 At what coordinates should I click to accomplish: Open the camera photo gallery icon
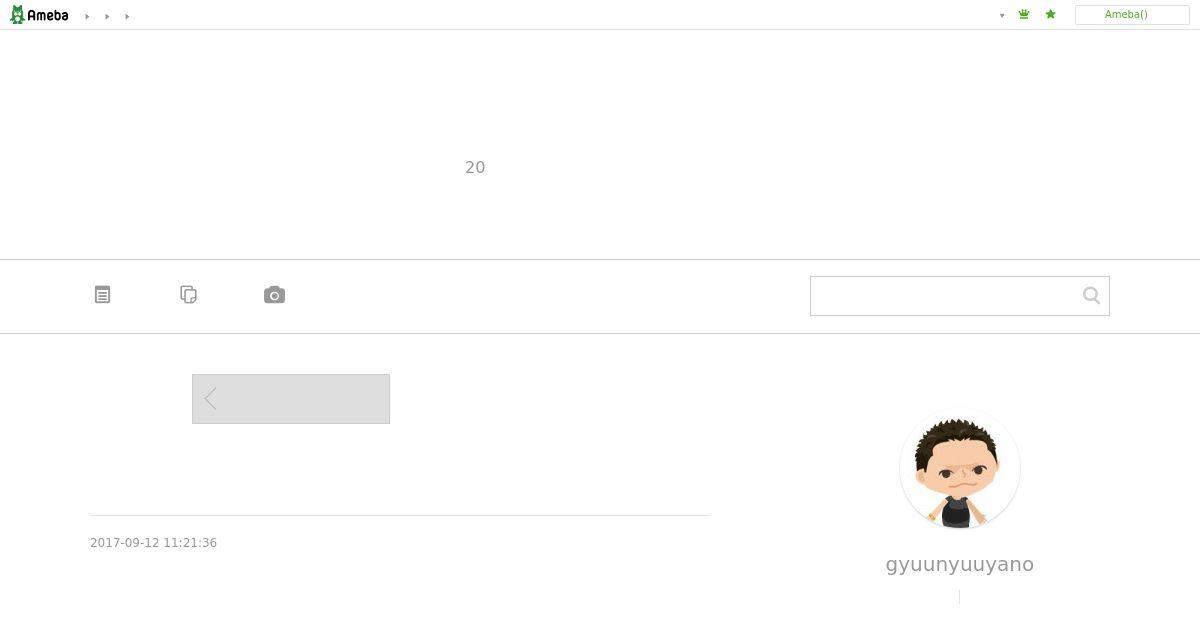tap(274, 295)
